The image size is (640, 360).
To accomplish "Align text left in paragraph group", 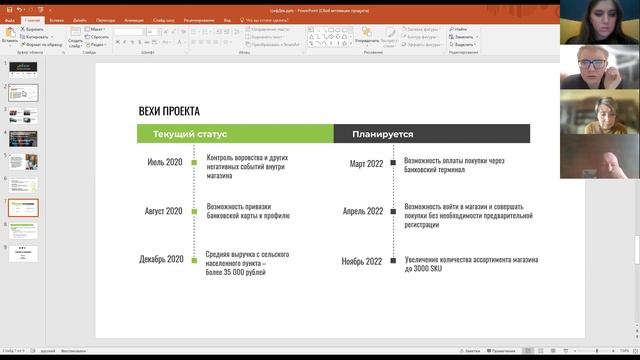I will click(193, 42).
